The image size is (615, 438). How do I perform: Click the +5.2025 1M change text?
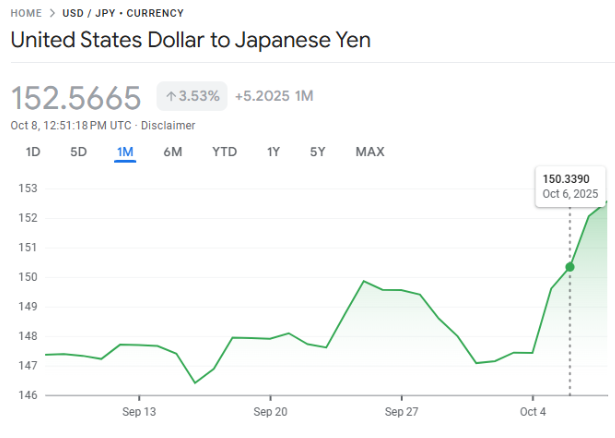point(274,96)
